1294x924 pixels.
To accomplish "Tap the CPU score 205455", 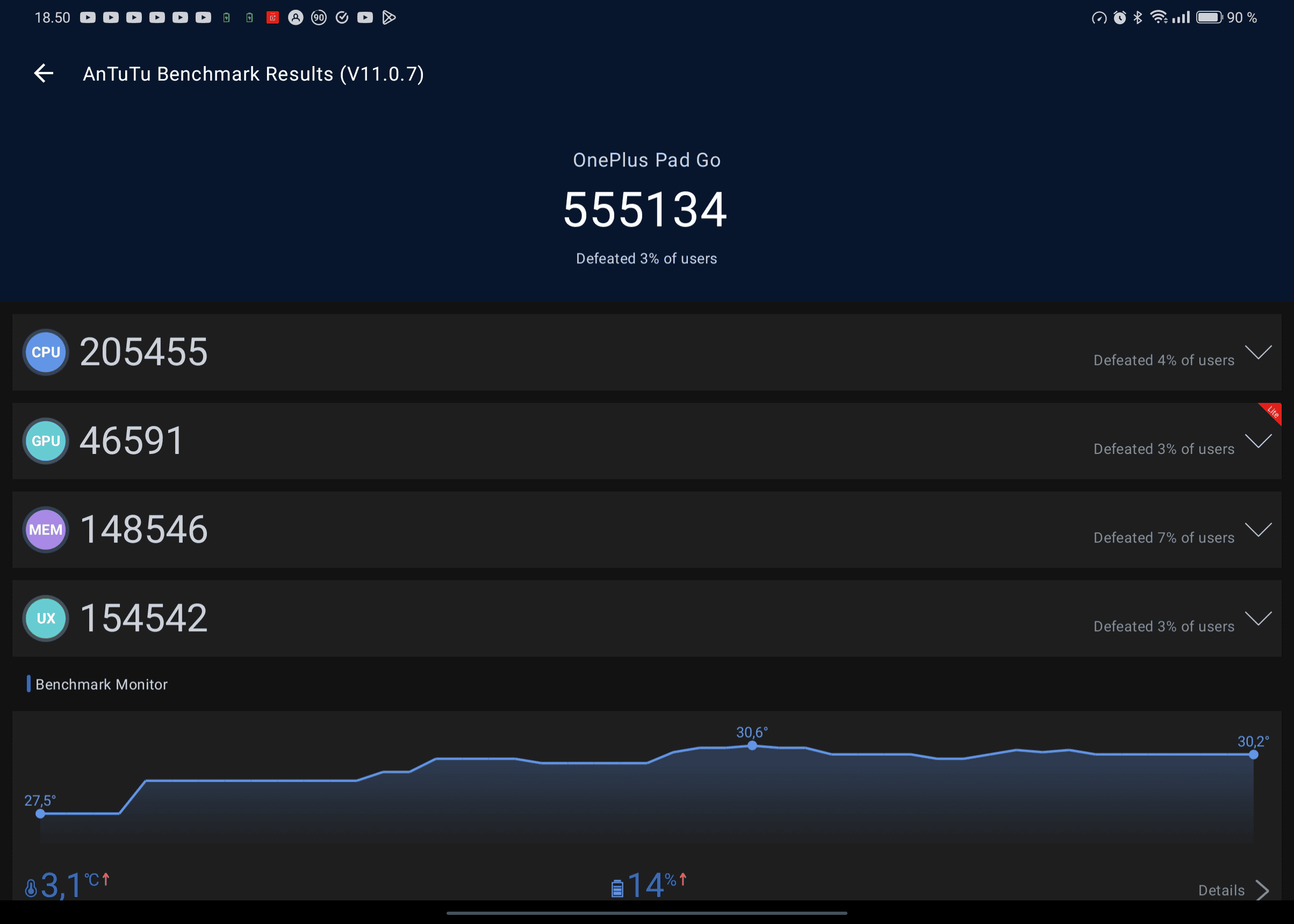I will pos(143,352).
